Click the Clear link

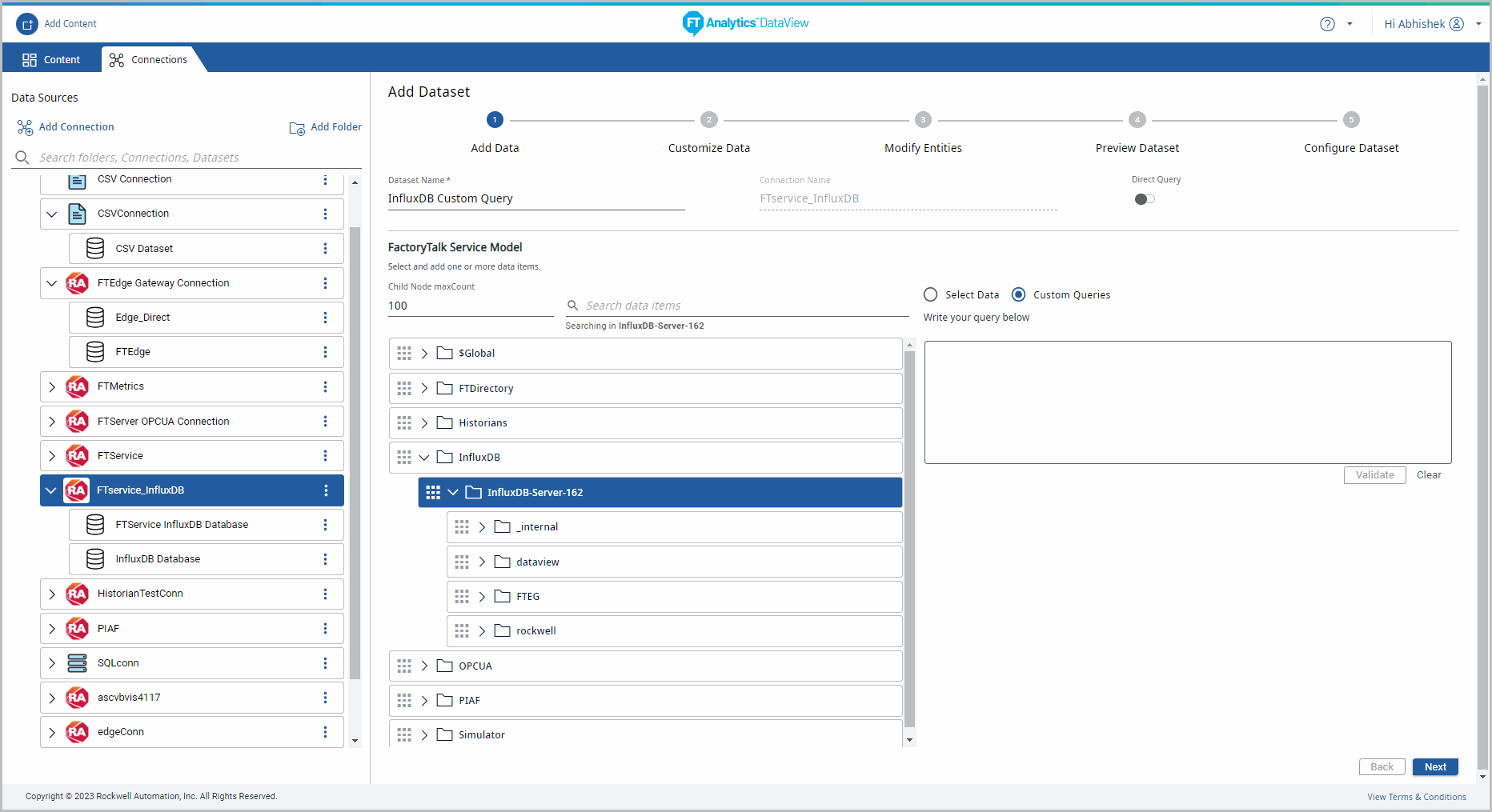click(1428, 475)
